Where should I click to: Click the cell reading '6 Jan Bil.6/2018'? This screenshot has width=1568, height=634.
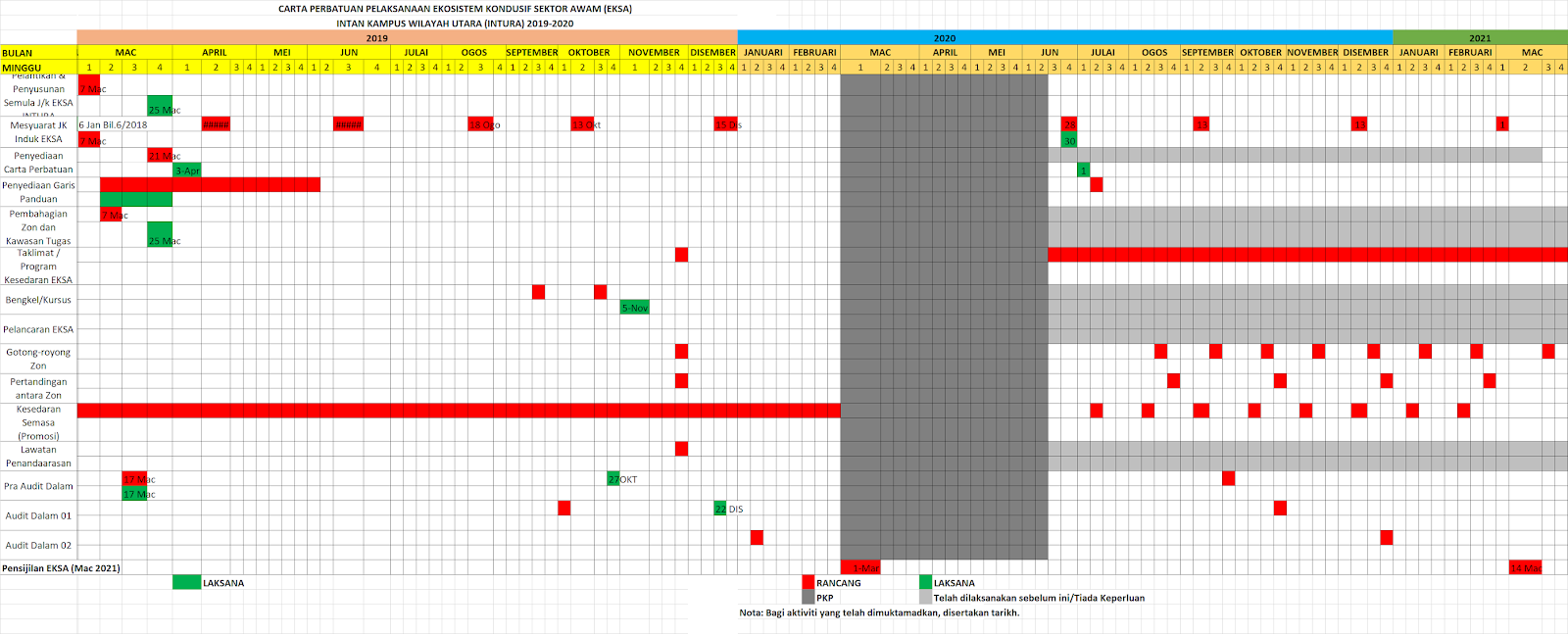[x=113, y=125]
